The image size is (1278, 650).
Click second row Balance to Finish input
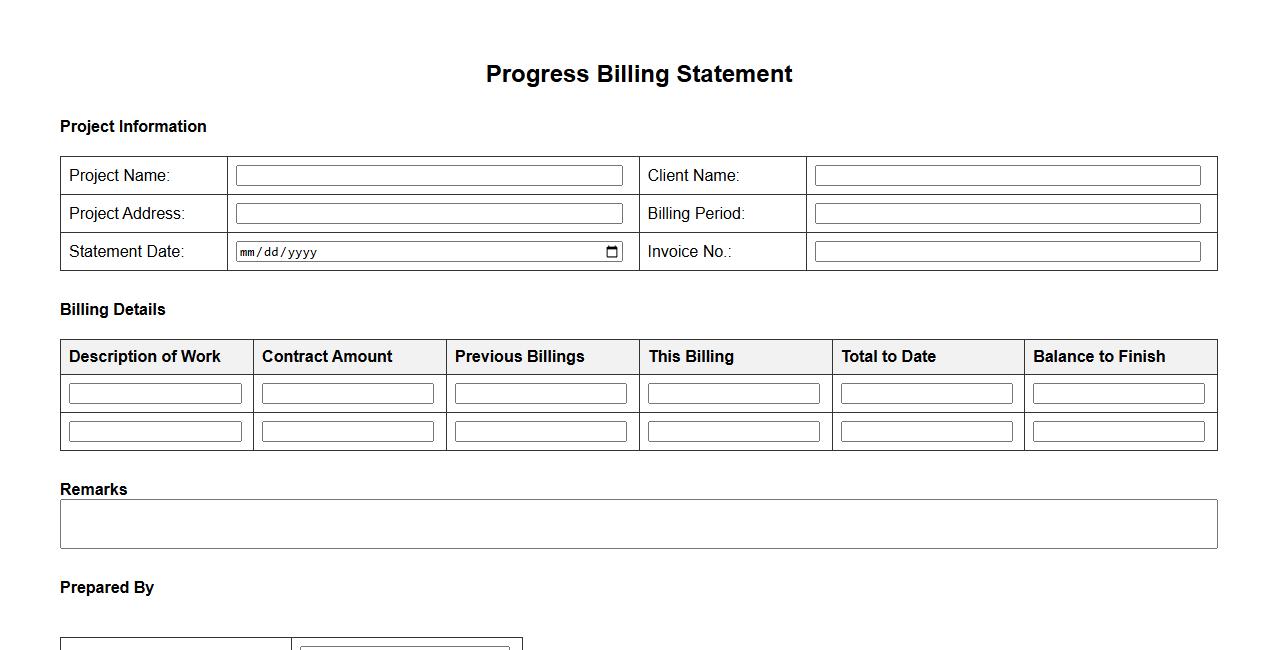click(1119, 432)
